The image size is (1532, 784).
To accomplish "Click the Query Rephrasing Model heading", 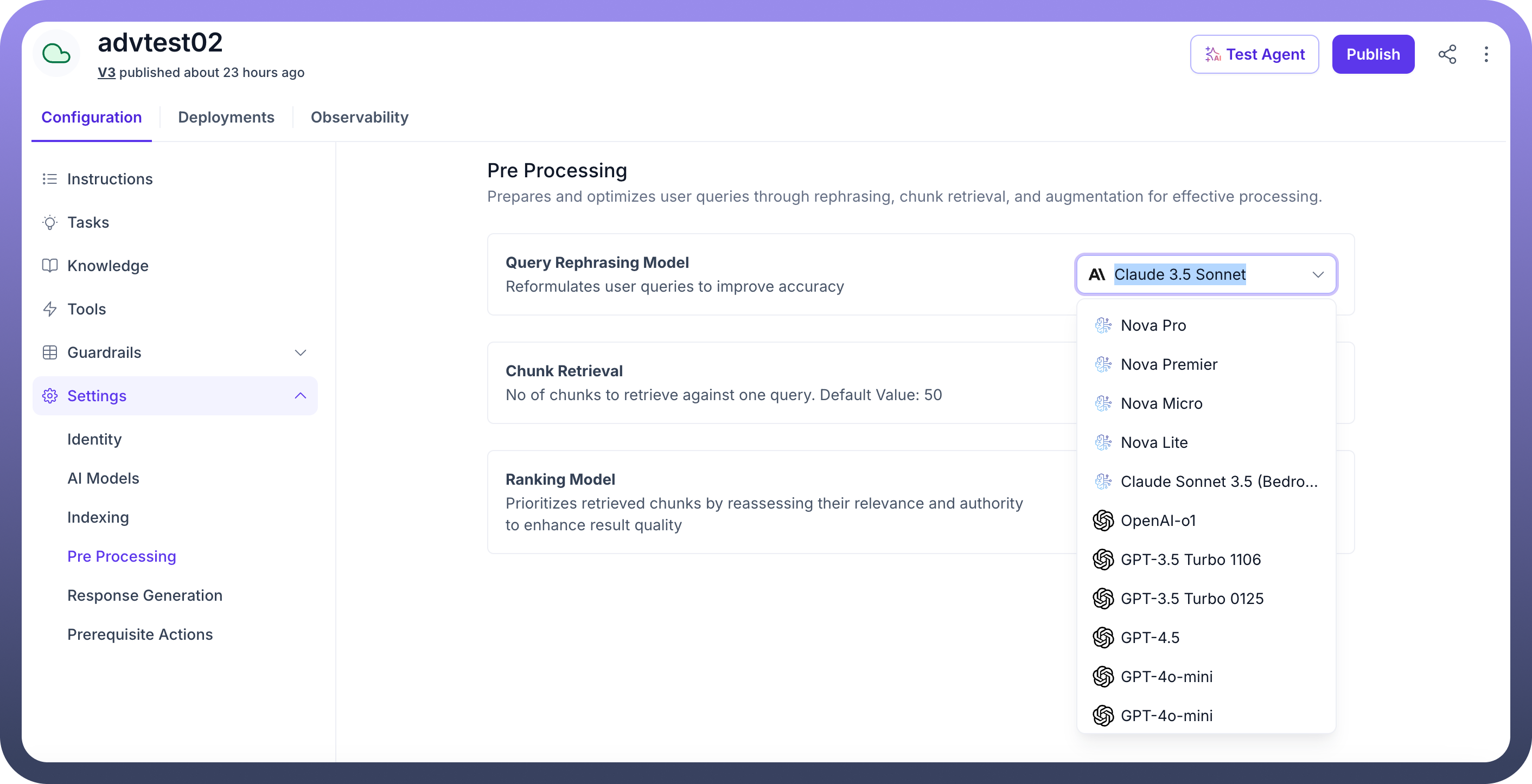I will (597, 263).
